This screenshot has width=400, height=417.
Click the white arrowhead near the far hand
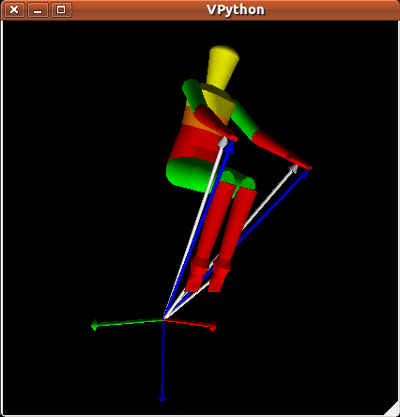coord(294,168)
